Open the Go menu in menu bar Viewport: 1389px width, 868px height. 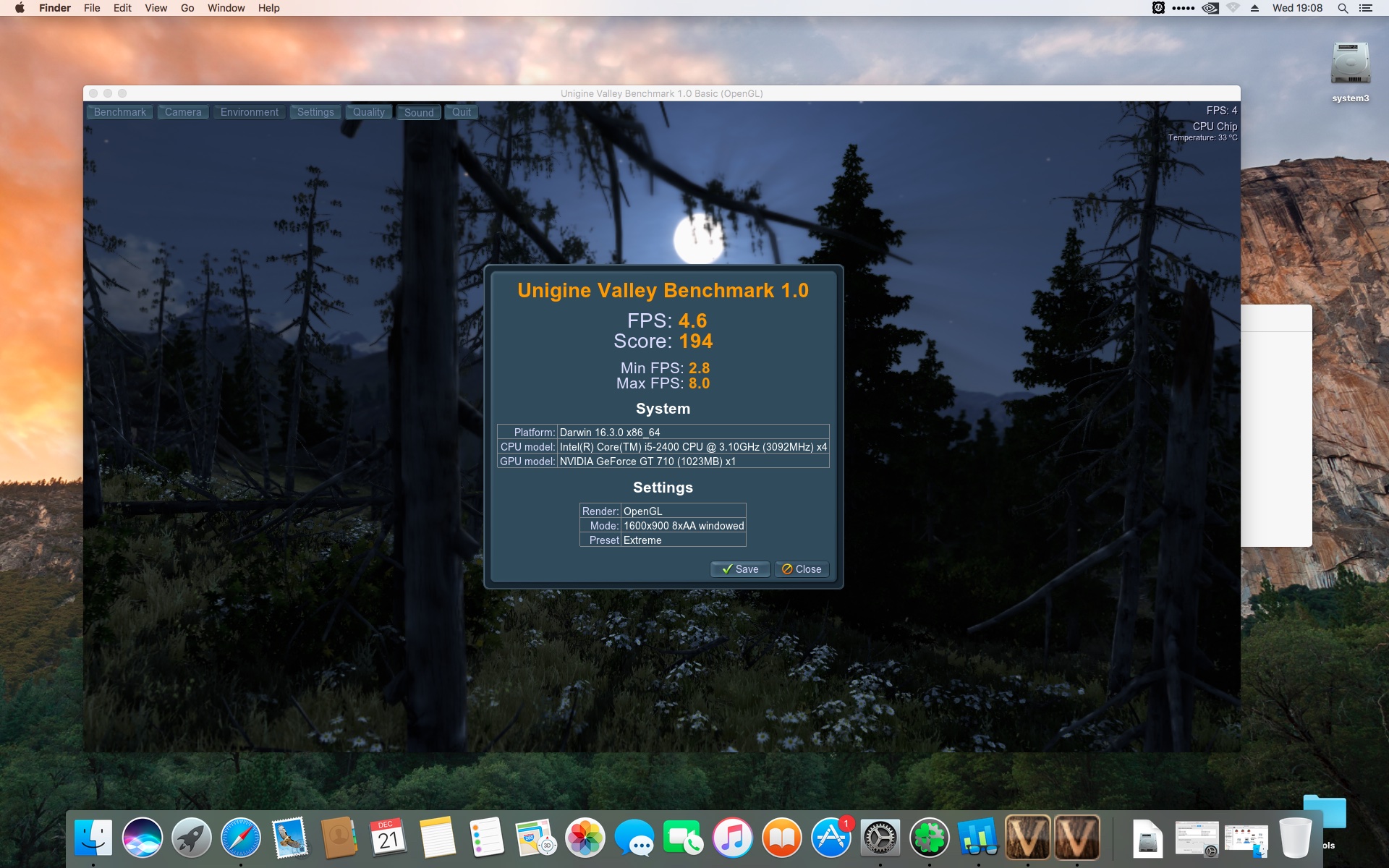coord(187,8)
